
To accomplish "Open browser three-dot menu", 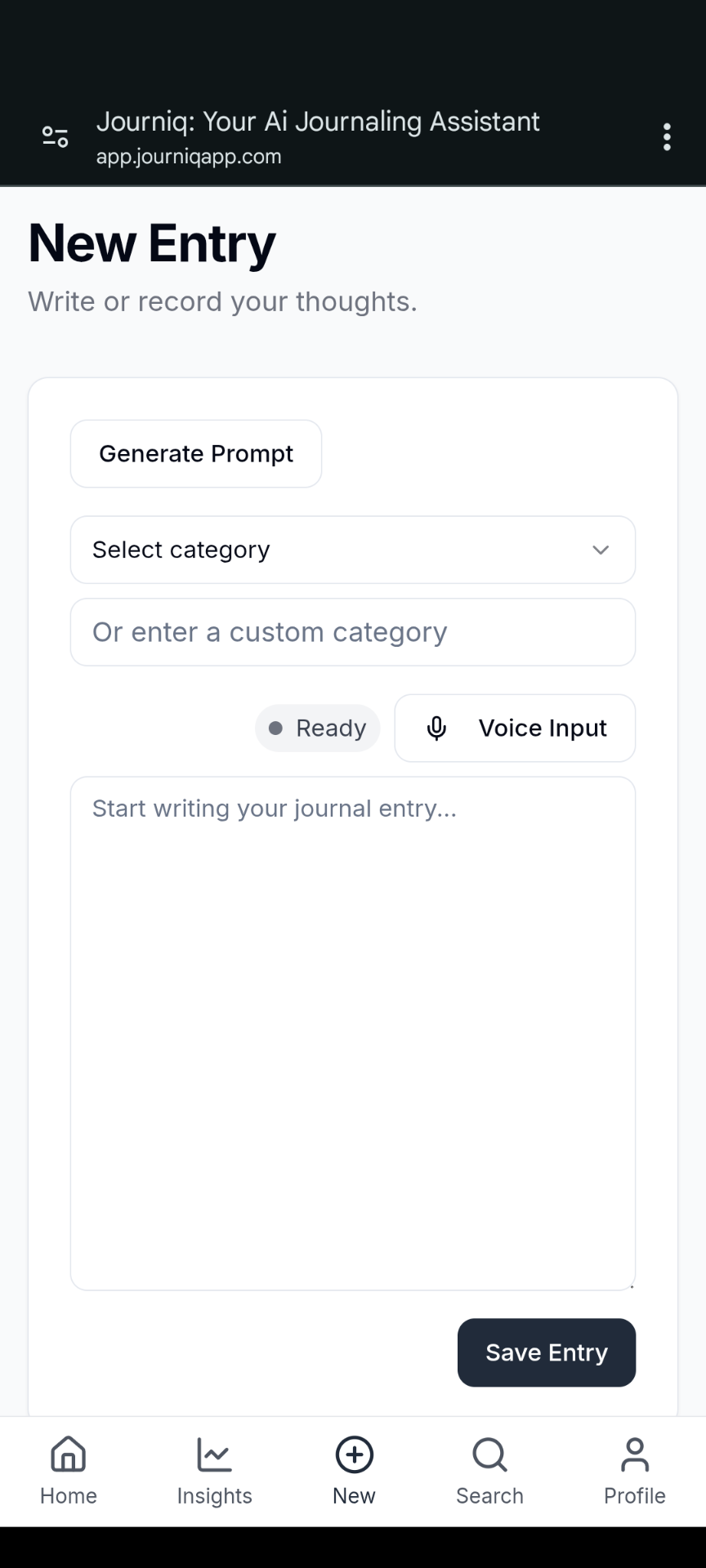I will 667,137.
